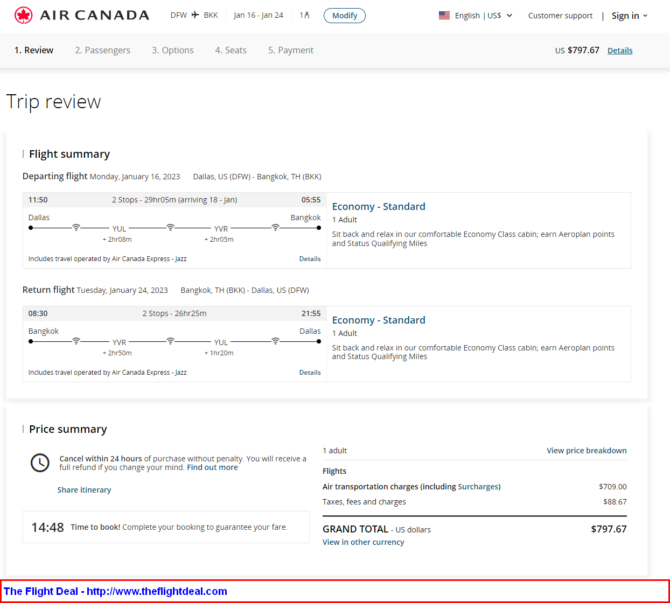Open Details link next to US $797.67
This screenshot has width=670, height=603.
coord(620,50)
